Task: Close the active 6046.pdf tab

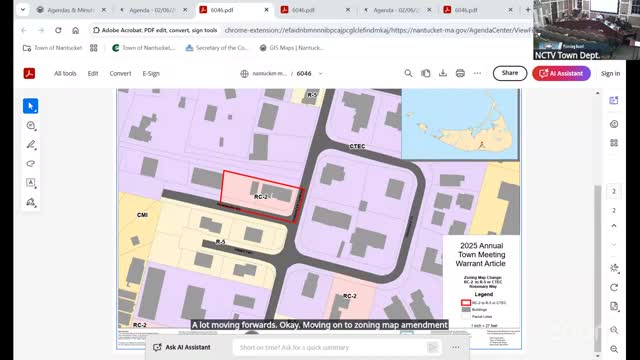Action: tap(267, 10)
